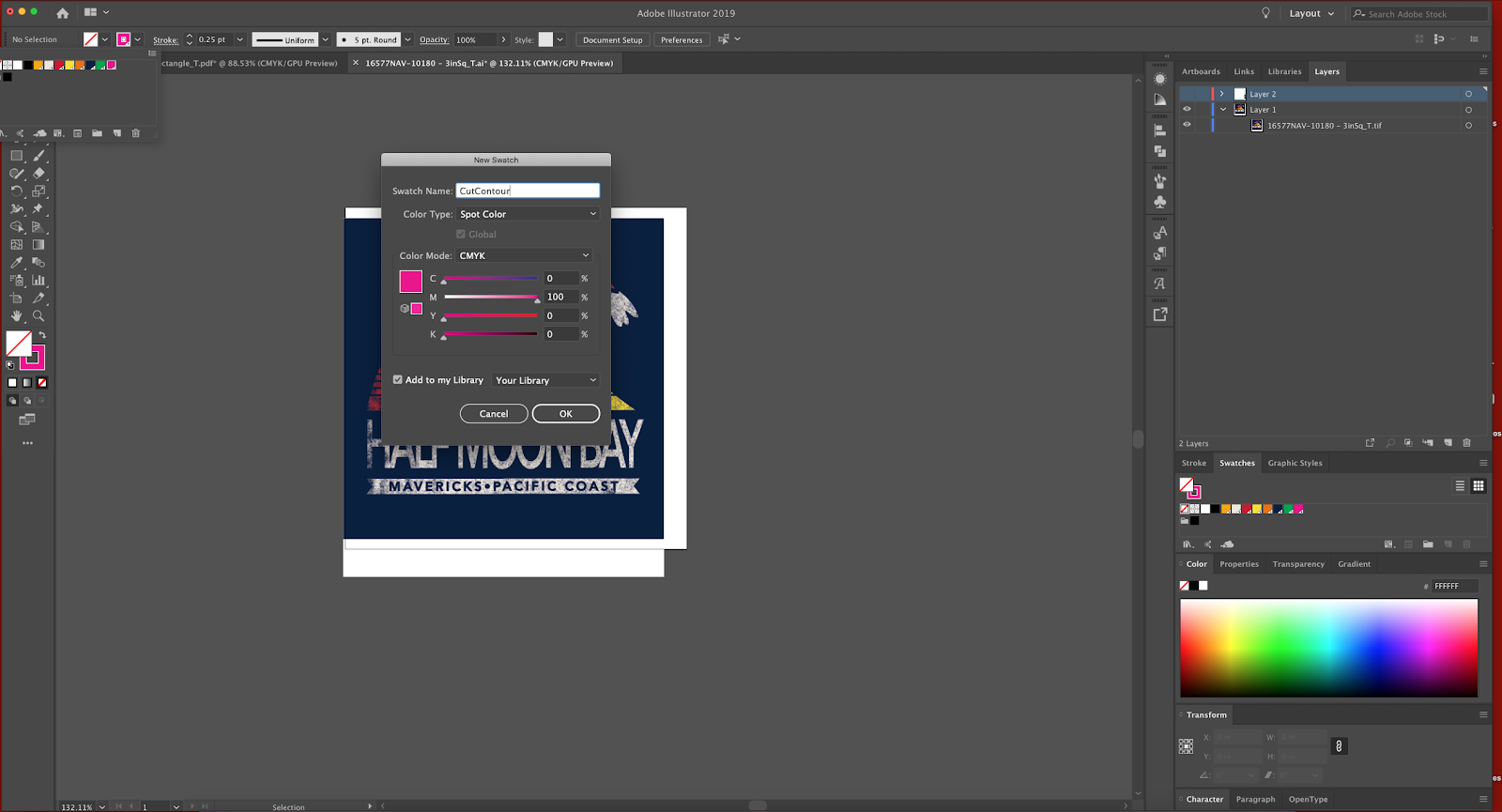Image resolution: width=1502 pixels, height=812 pixels.
Task: Open the Transparency tab
Action: pyautogui.click(x=1298, y=564)
